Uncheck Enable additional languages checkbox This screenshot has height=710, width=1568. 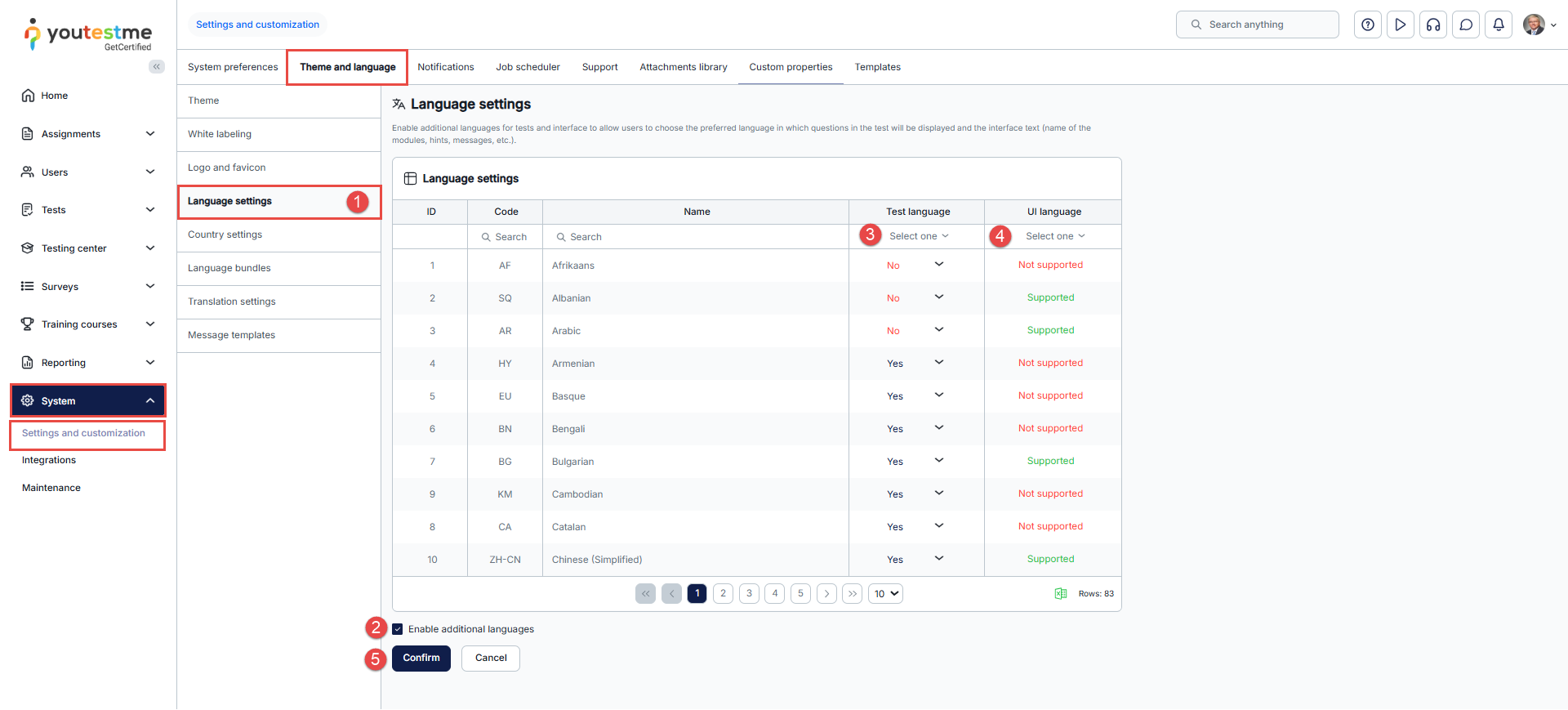[398, 629]
